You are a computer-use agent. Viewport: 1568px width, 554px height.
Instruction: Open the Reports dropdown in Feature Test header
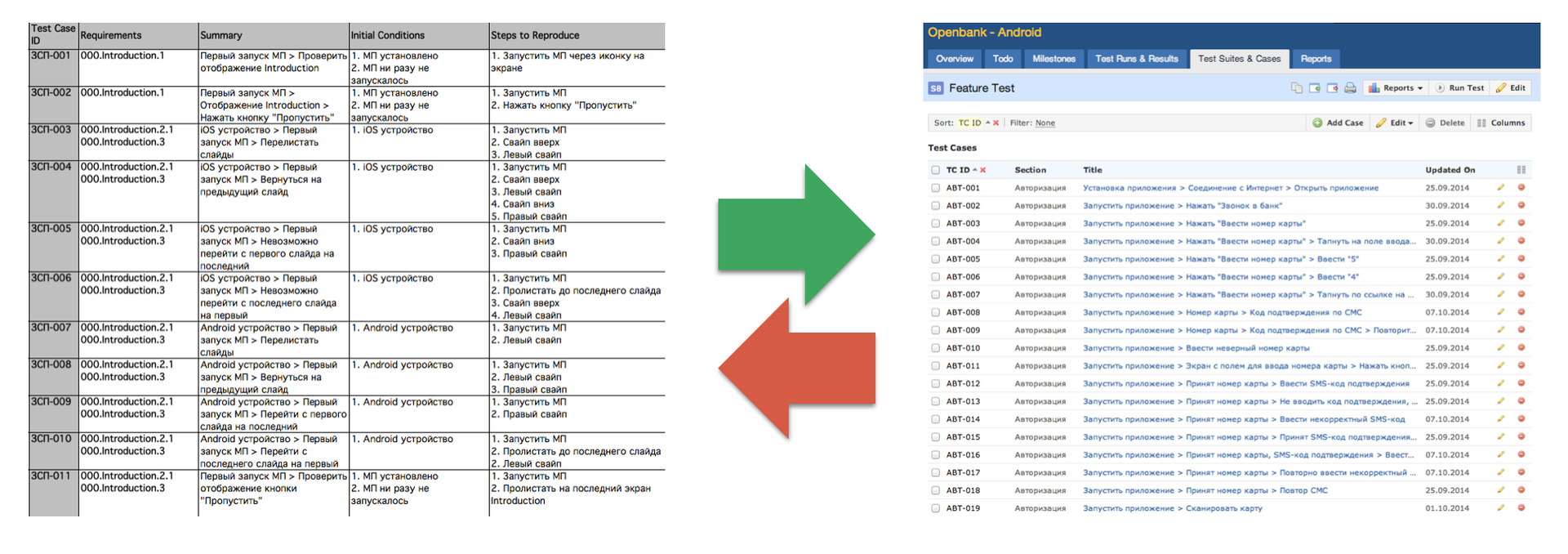pyautogui.click(x=1396, y=88)
